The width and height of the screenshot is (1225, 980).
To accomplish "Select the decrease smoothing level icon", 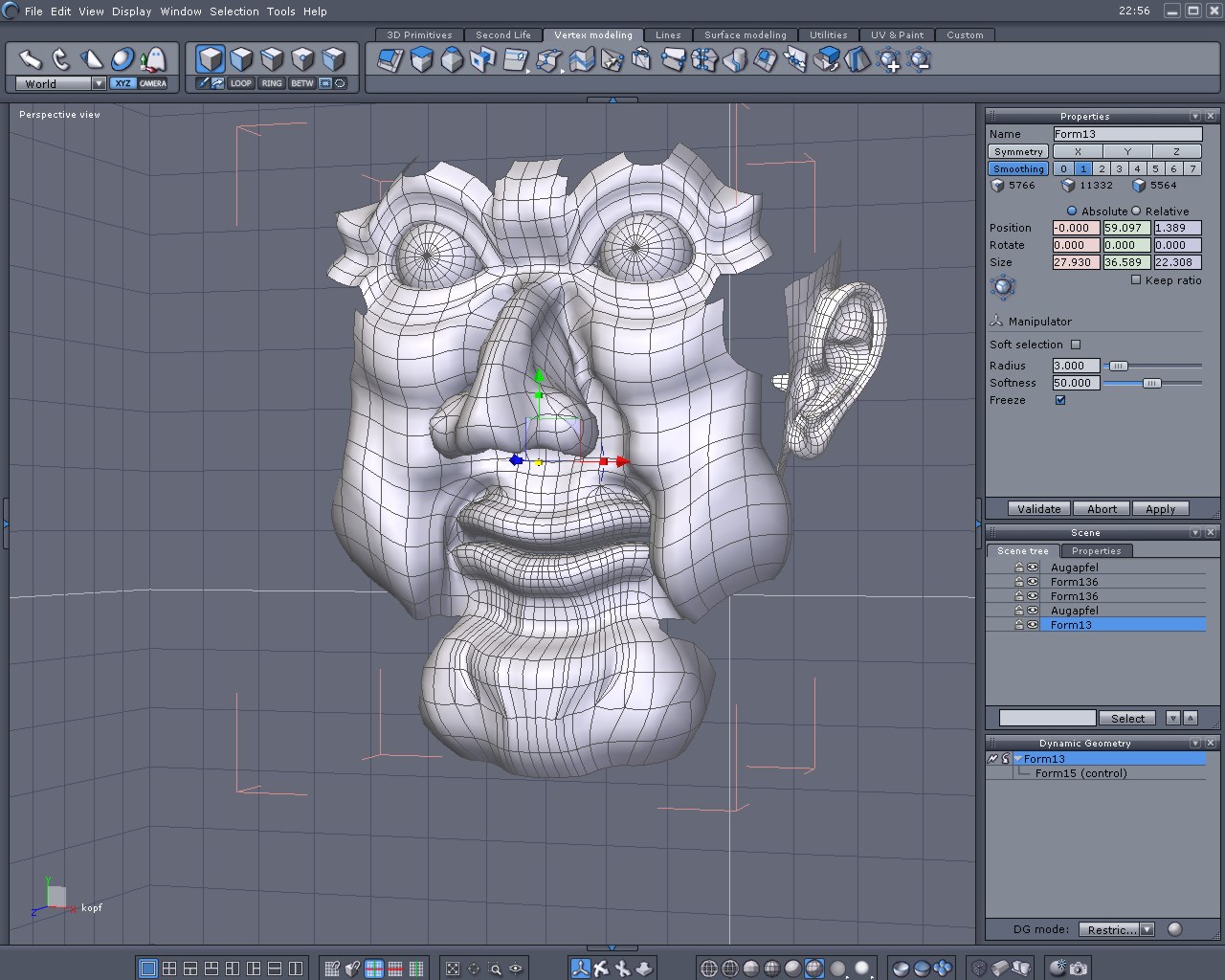I will (920, 61).
